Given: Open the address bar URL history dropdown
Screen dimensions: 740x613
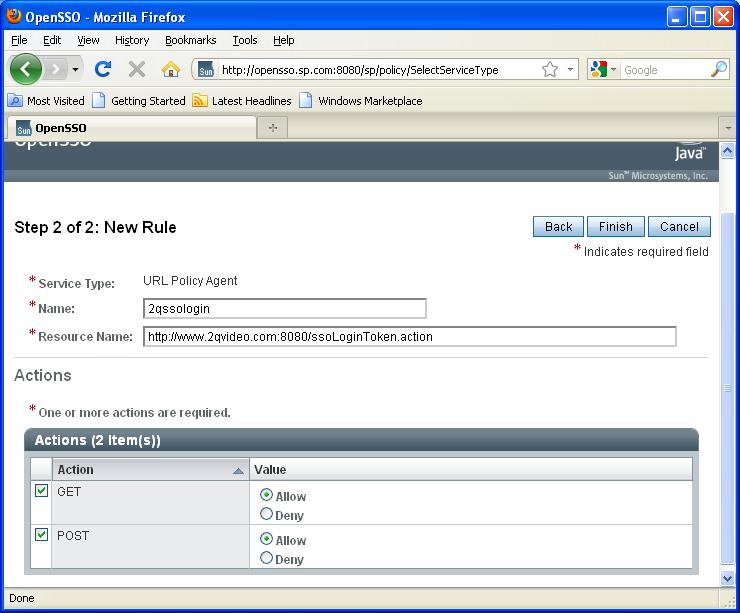Looking at the screenshot, I should coord(570,70).
